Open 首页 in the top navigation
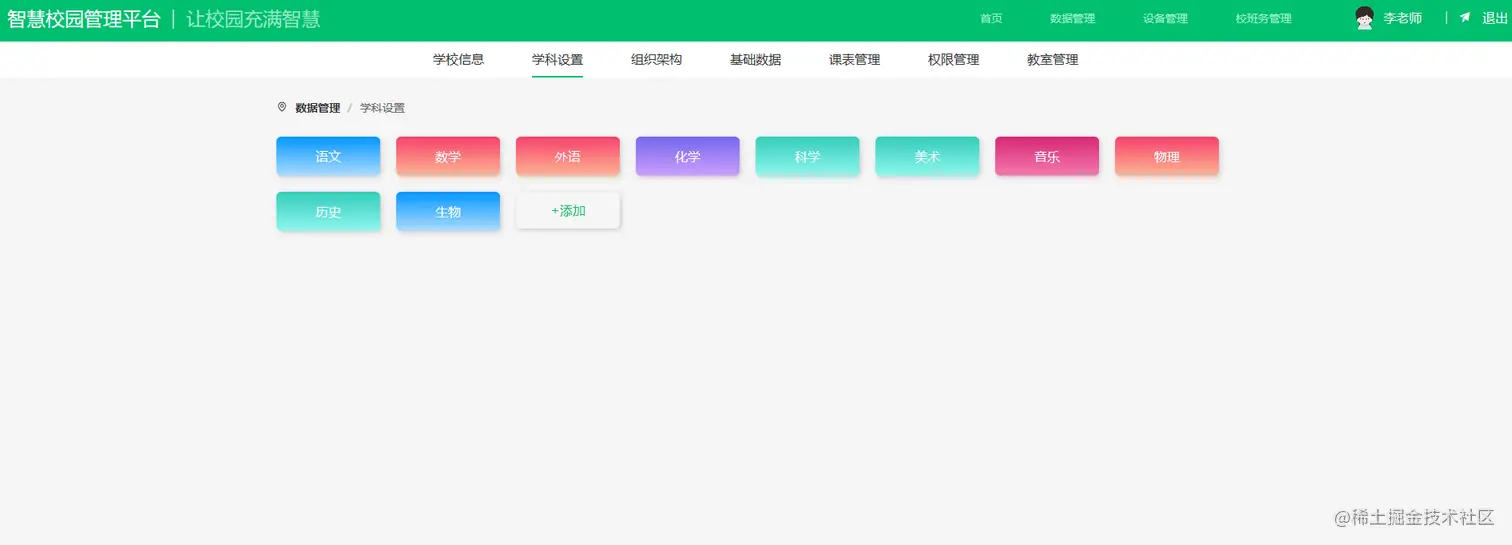The image size is (1512, 545). coord(991,19)
